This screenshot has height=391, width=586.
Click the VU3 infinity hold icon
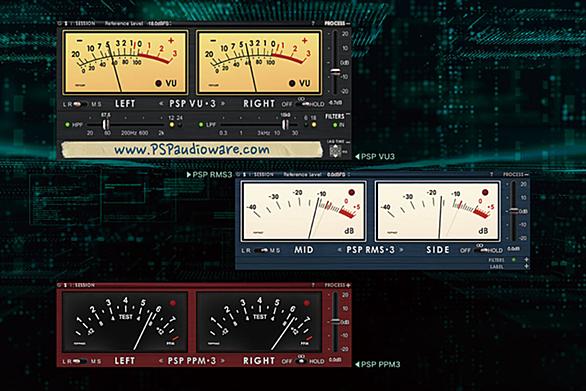301,99
